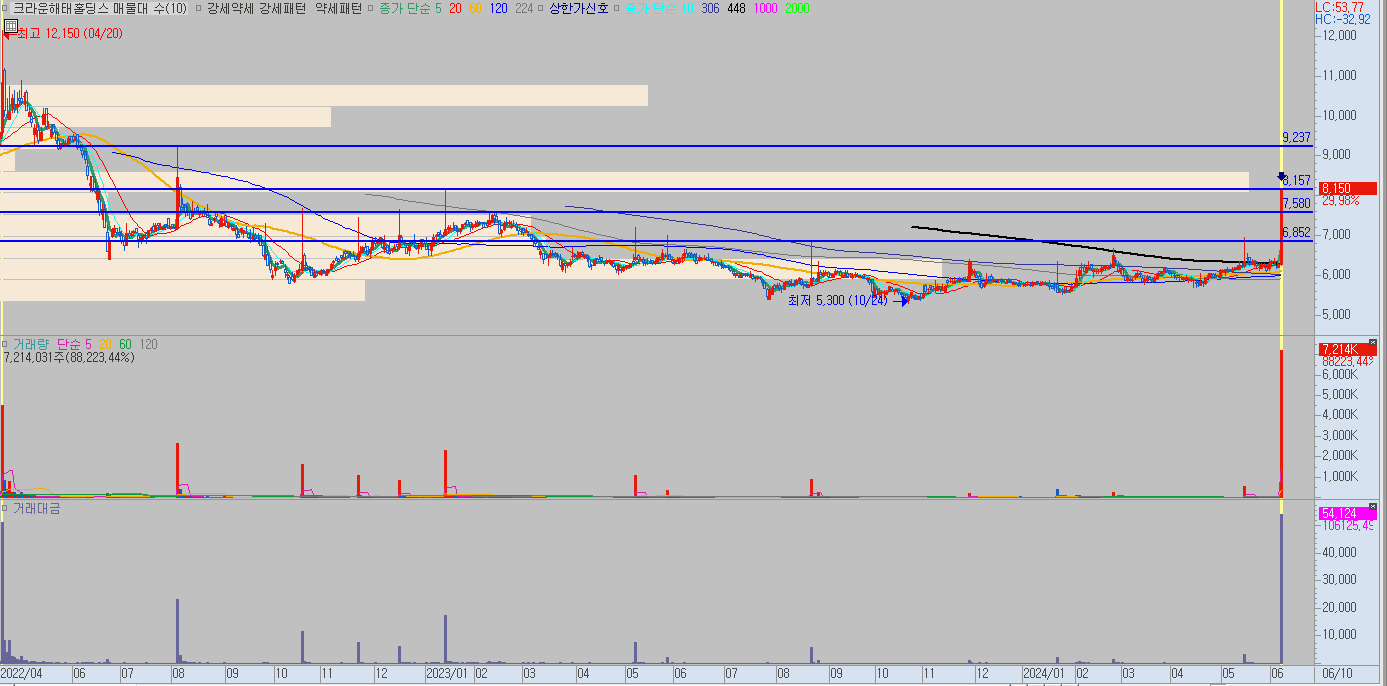Click the 120 legend in the volume panel
This screenshot has width=1387, height=686.
tap(148, 344)
